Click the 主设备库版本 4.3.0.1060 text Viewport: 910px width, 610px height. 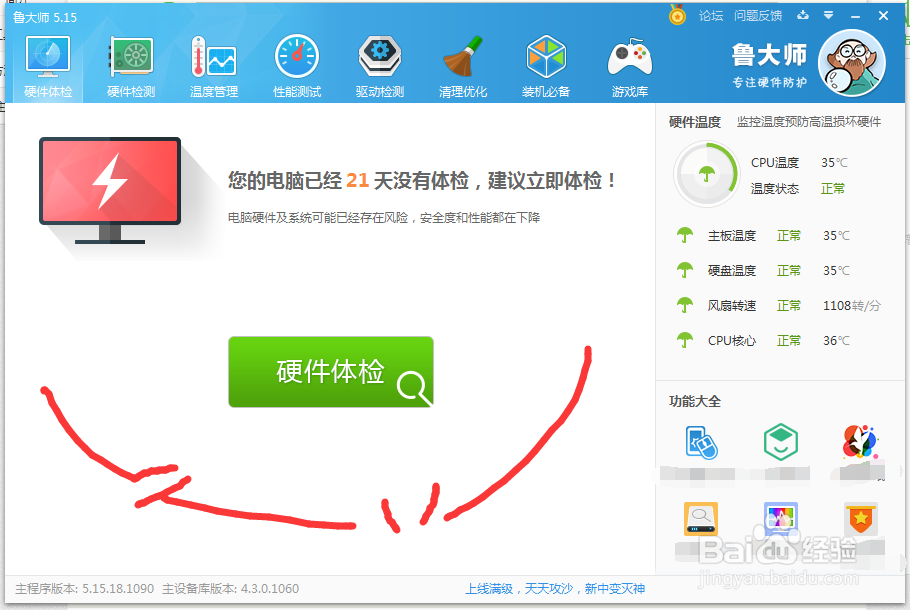[x=230, y=589]
